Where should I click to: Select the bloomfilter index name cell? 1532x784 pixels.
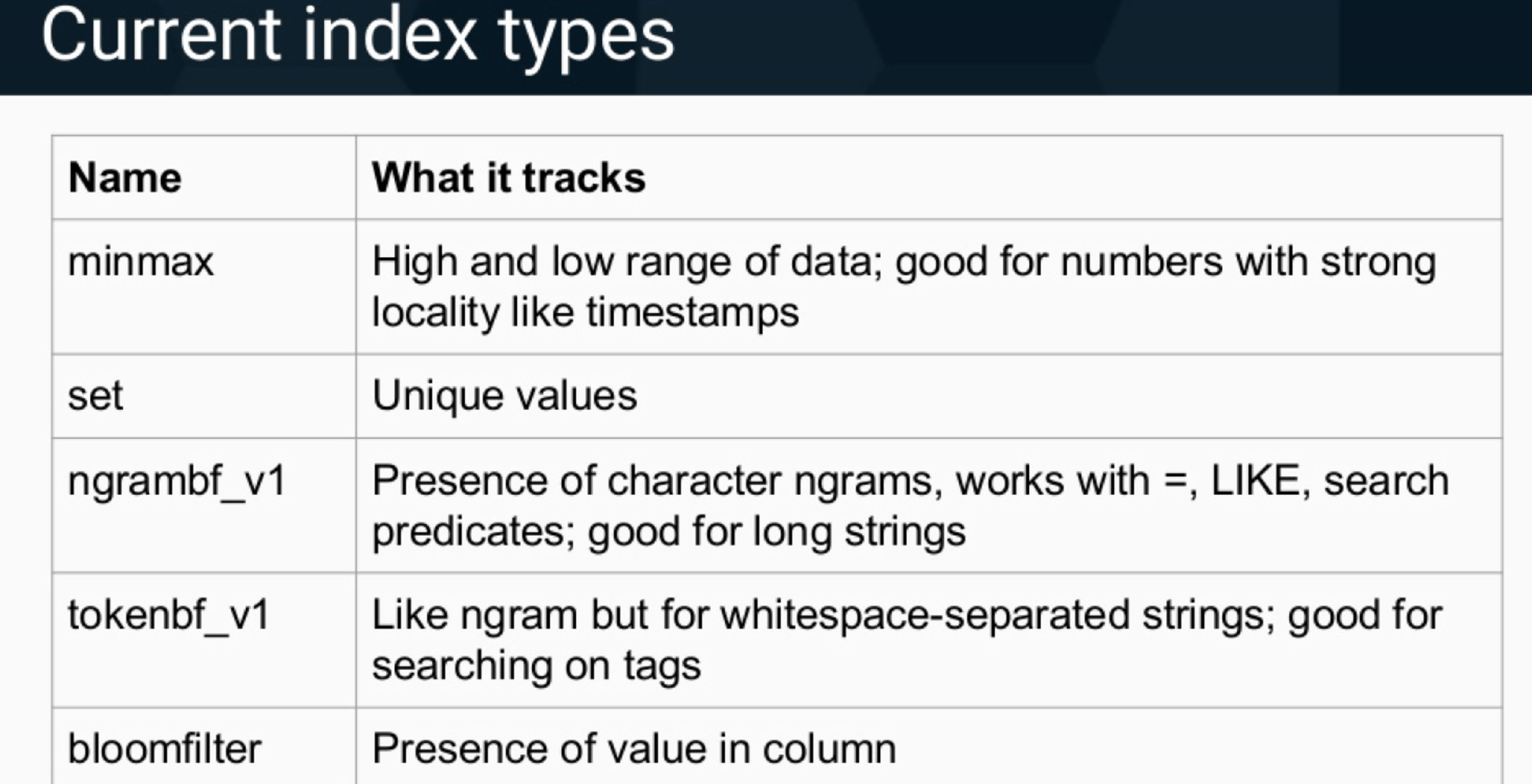pyautogui.click(x=164, y=749)
